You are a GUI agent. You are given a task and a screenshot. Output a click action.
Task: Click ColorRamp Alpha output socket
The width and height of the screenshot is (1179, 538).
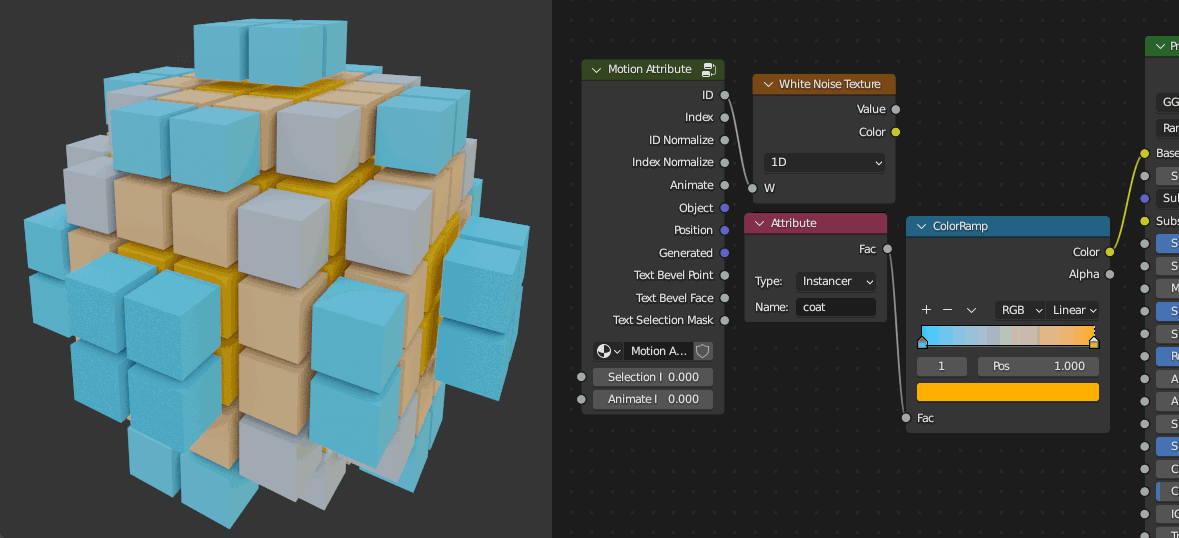tap(1110, 275)
